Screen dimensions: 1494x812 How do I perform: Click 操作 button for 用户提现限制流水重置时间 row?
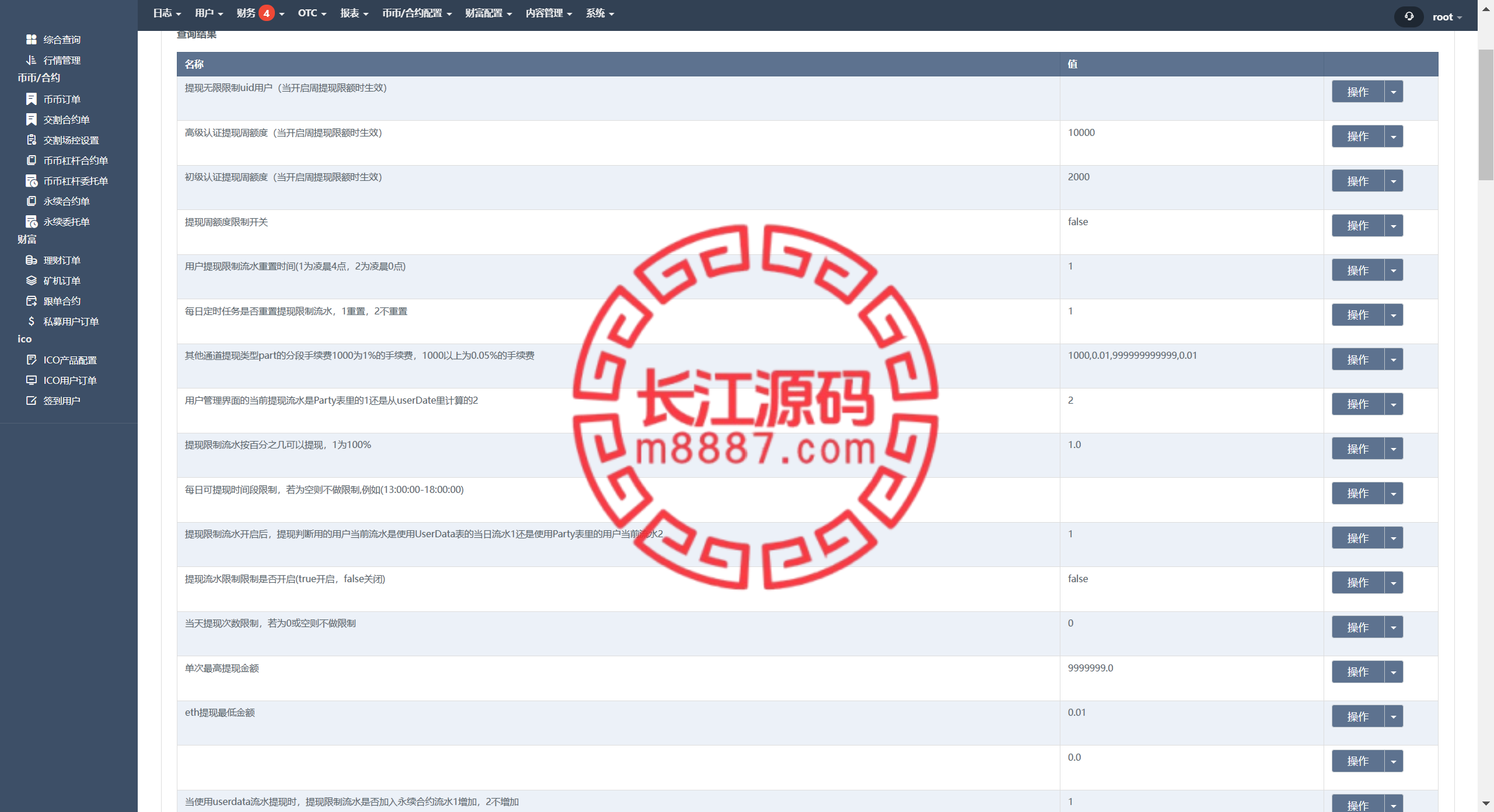1358,270
